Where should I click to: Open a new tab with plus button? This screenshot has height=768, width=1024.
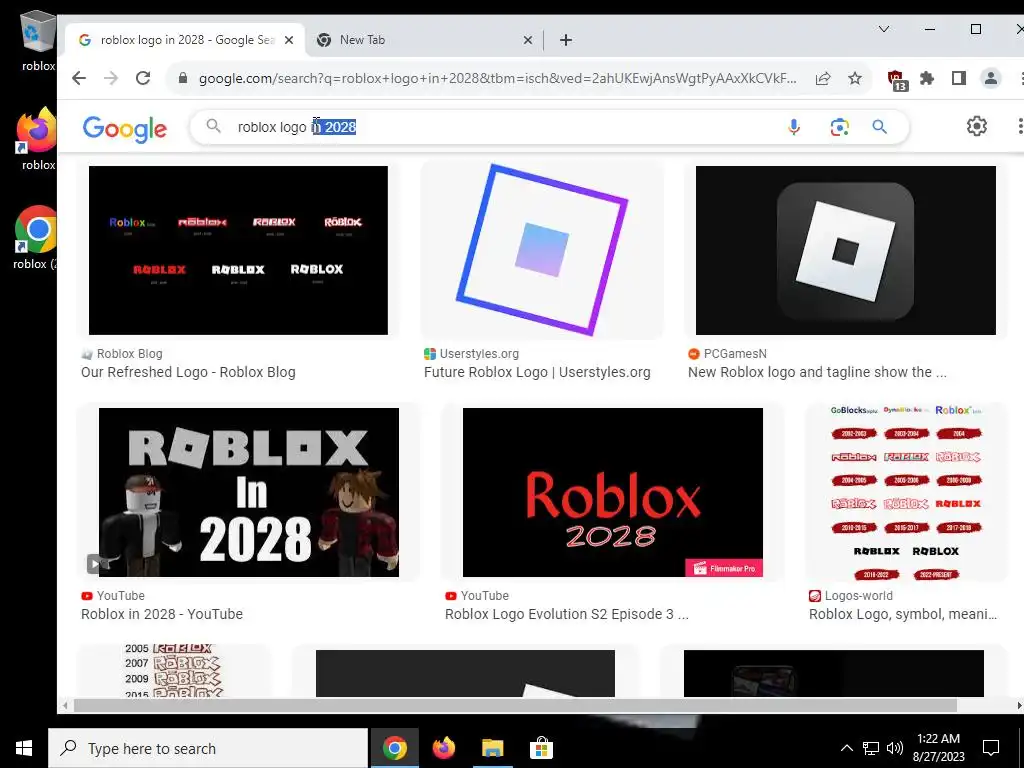tap(566, 40)
